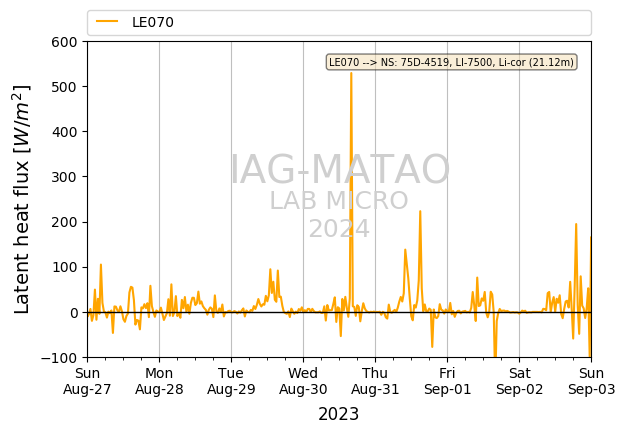Click the 500 y-axis tick label
Image resolution: width=625 pixels, height=434 pixels.
tap(65, 87)
